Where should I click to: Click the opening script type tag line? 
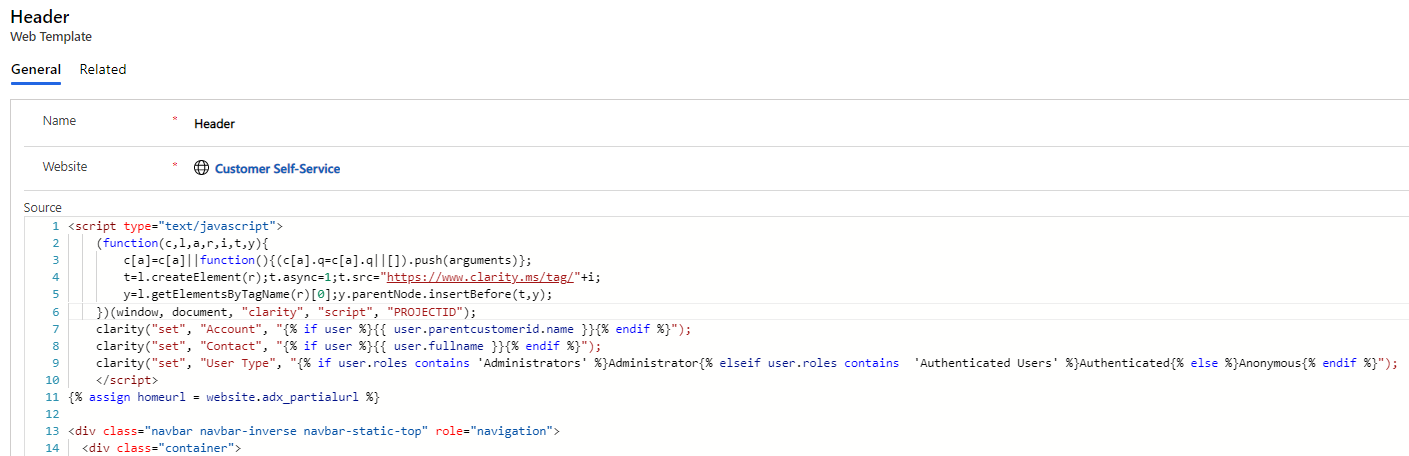176,226
